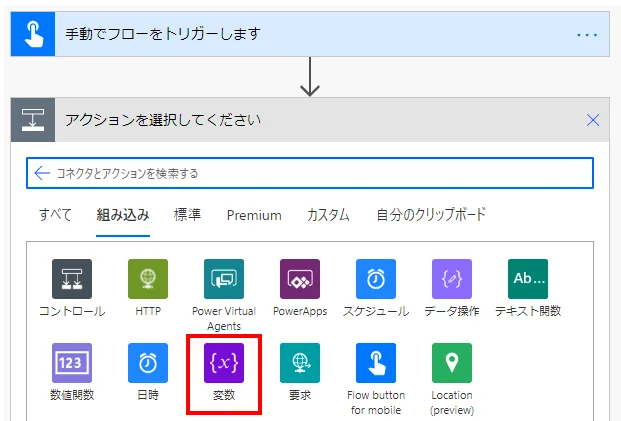Focus the コネクタとアクションを検索する search field
This screenshot has width=621, height=421.
pos(310,173)
